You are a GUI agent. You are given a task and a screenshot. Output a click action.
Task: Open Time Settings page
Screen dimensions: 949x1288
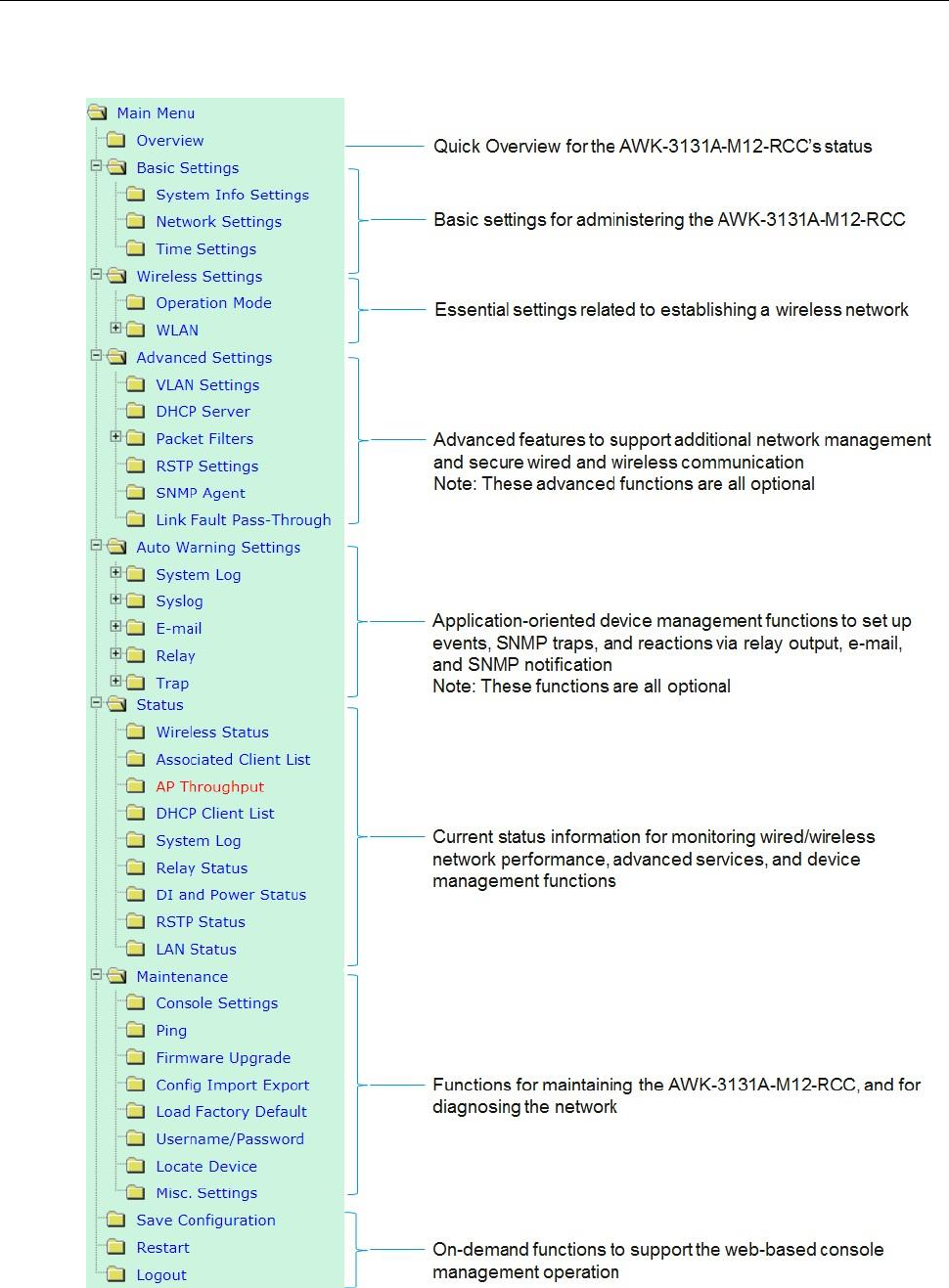click(206, 249)
